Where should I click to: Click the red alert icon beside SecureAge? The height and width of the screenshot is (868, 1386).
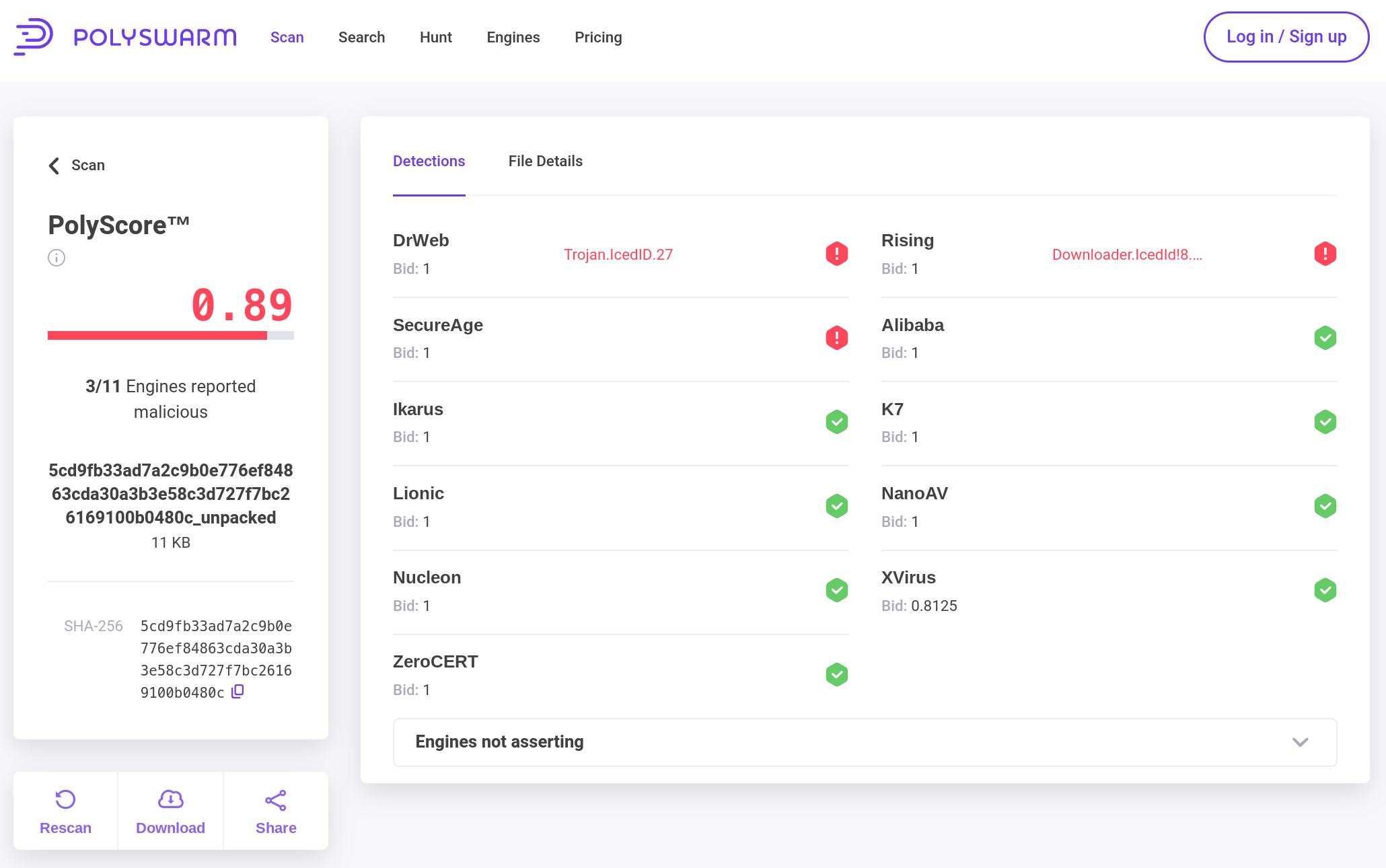(x=836, y=338)
